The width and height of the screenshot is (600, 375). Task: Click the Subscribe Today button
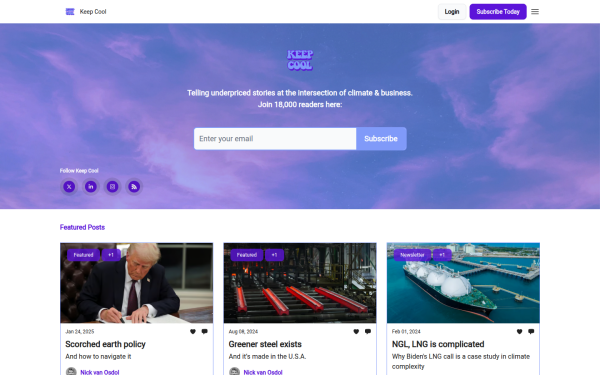click(x=498, y=12)
